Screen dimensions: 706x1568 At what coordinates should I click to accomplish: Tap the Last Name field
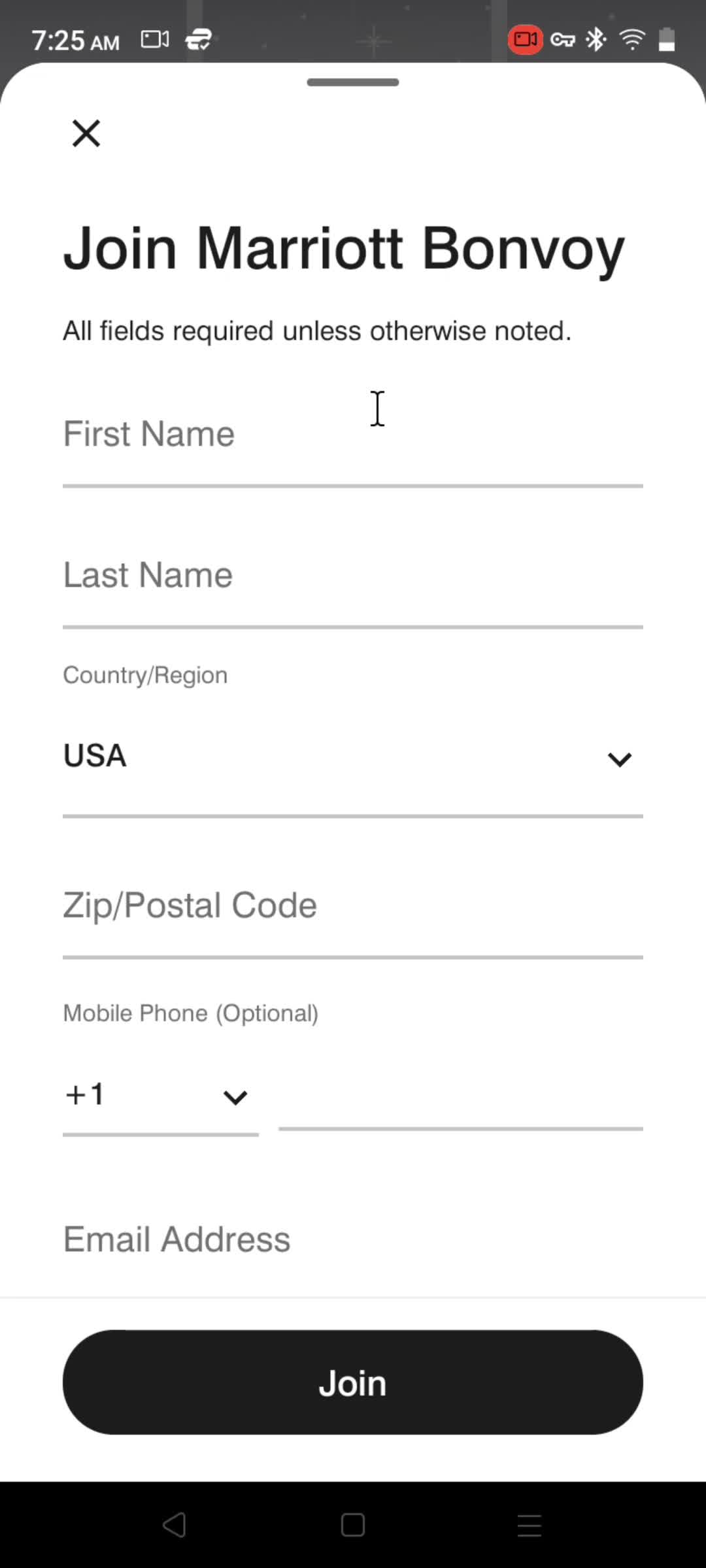click(x=353, y=576)
